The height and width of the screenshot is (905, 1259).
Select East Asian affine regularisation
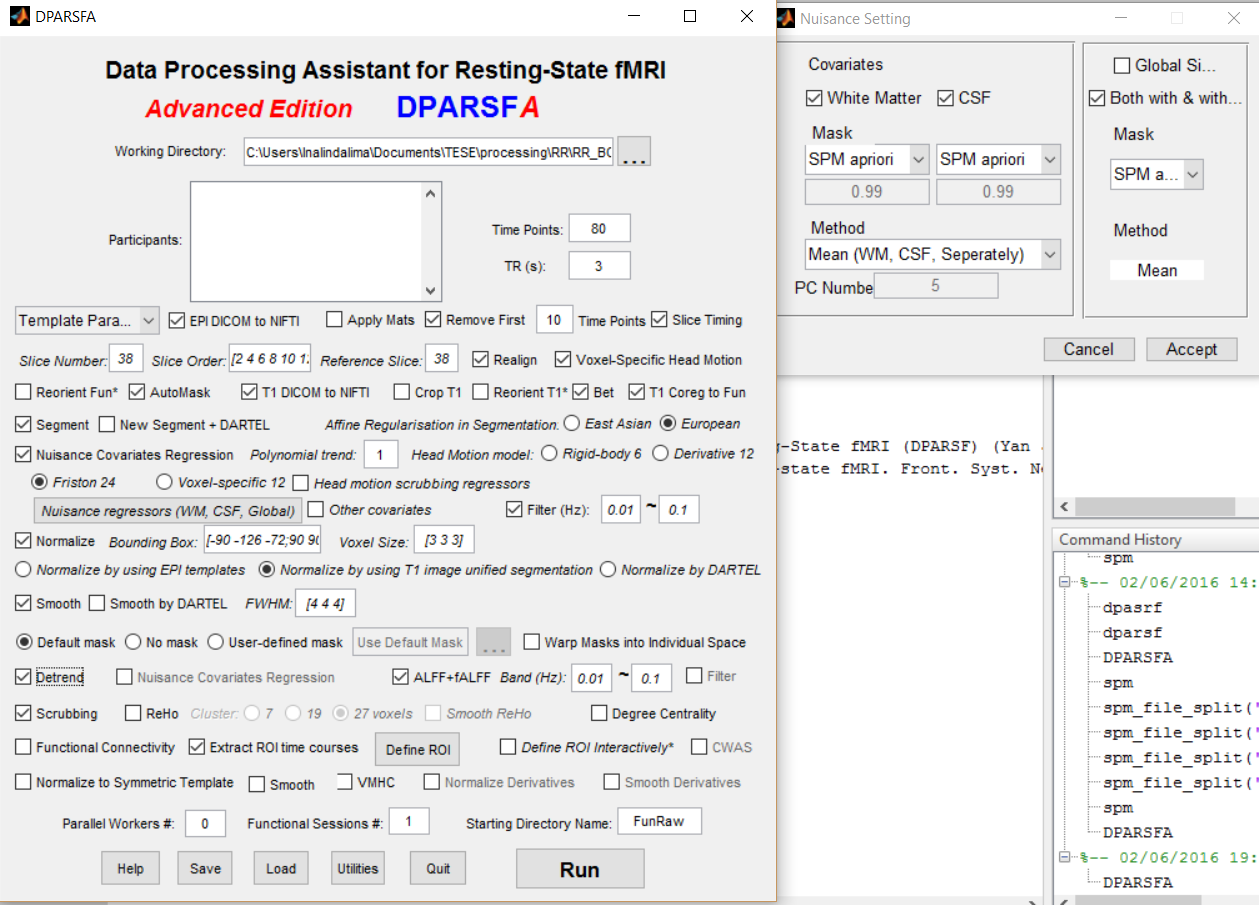pos(572,423)
